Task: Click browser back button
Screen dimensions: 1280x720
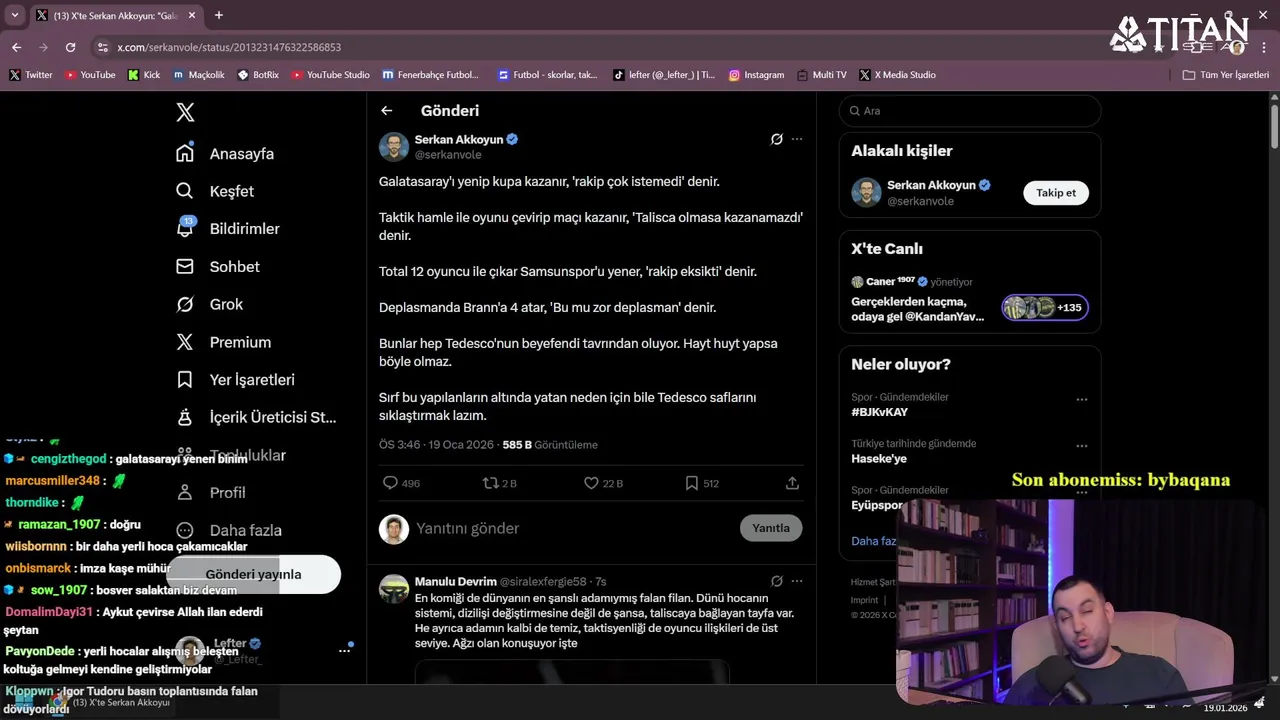Action: (17, 47)
